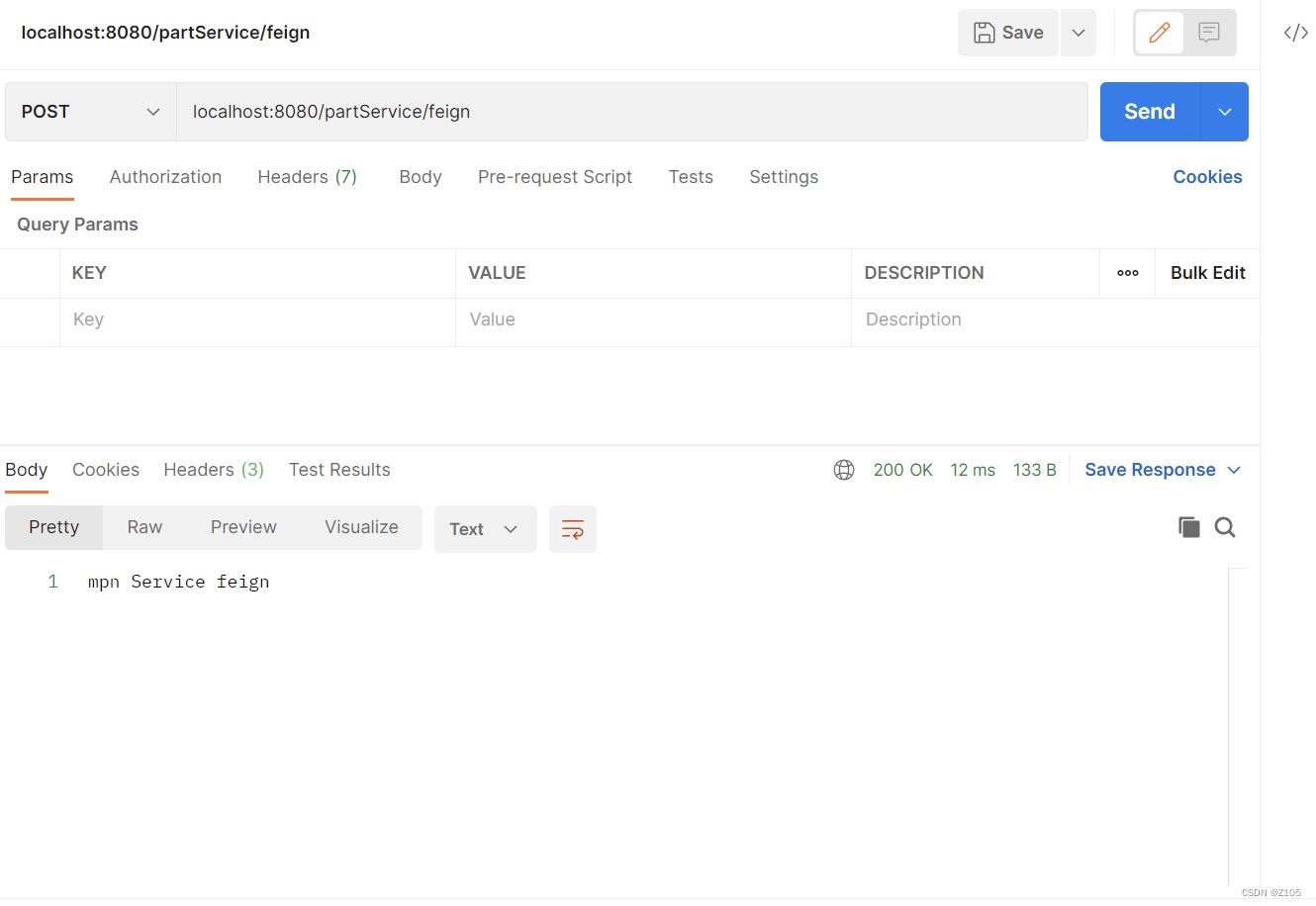Open the Tests tab

click(691, 177)
